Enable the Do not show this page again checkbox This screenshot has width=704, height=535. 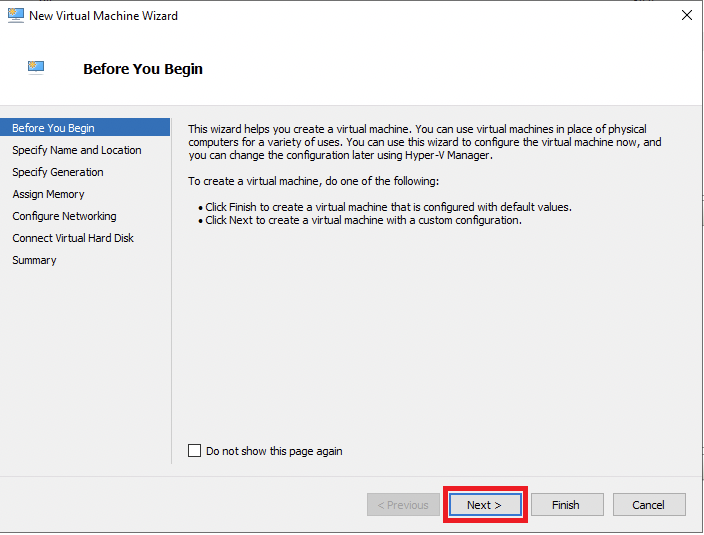click(195, 451)
